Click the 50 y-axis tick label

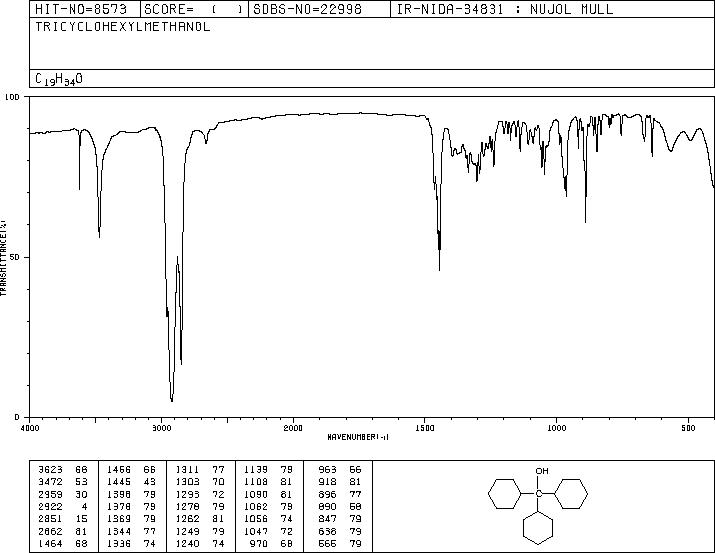pos(15,257)
